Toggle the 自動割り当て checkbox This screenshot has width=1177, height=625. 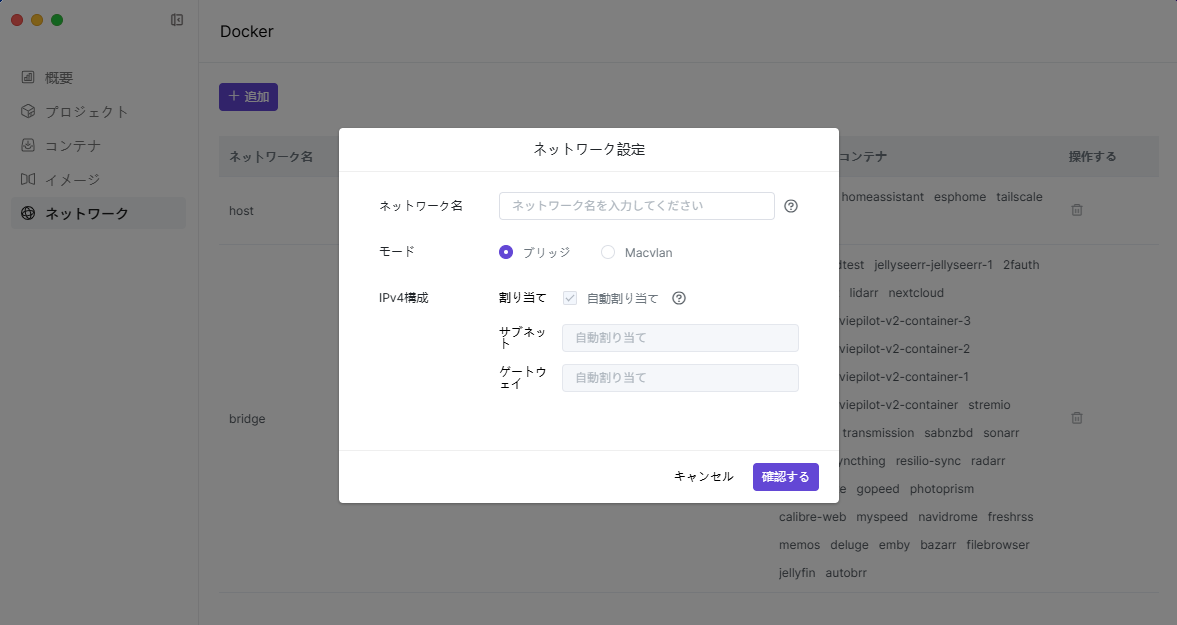pyautogui.click(x=570, y=298)
